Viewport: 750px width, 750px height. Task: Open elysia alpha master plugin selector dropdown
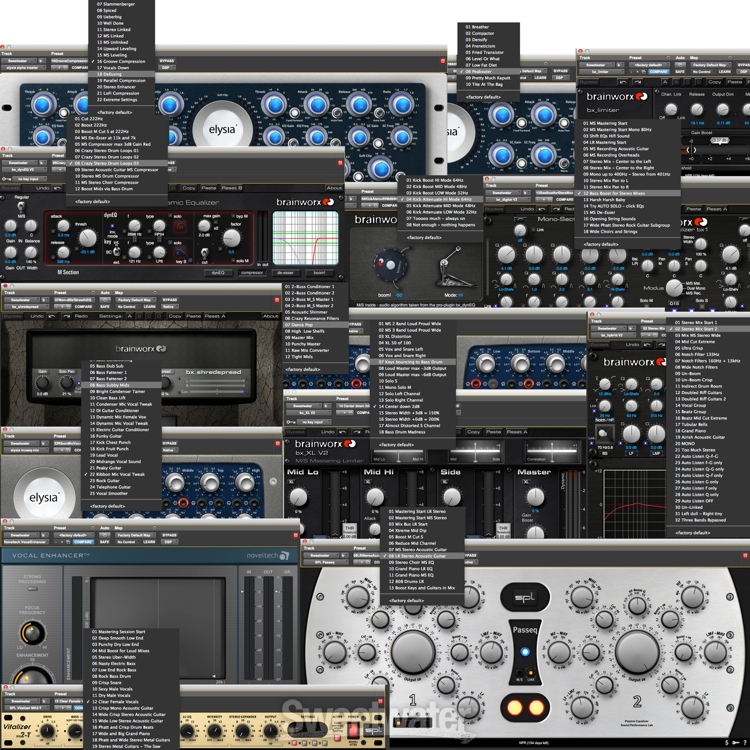coord(24,68)
